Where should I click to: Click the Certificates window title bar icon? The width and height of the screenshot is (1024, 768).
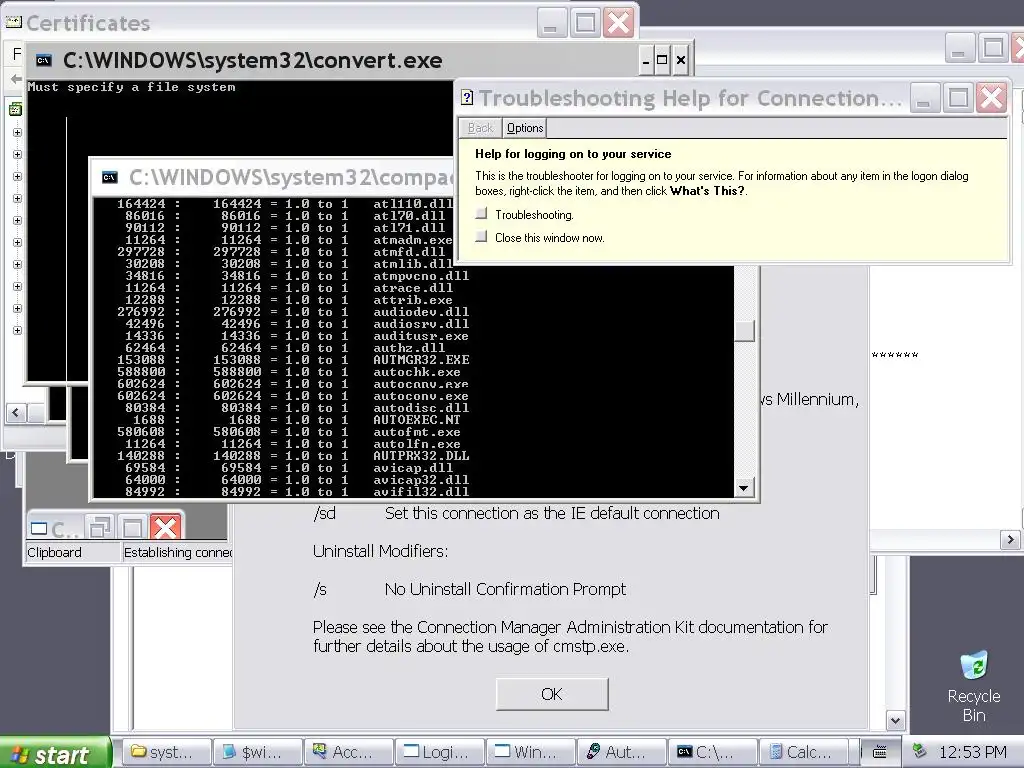click(x=13, y=23)
